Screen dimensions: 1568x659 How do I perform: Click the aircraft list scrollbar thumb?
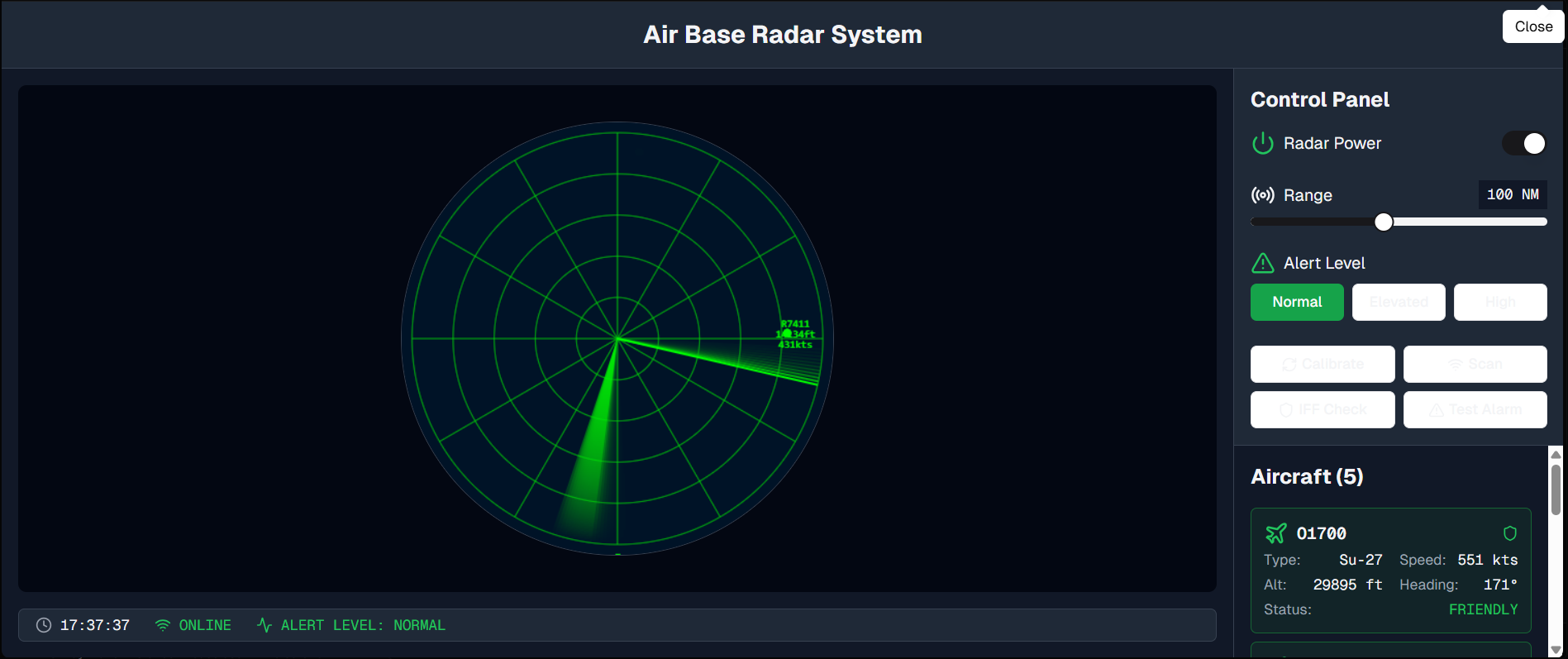pyautogui.click(x=1556, y=489)
